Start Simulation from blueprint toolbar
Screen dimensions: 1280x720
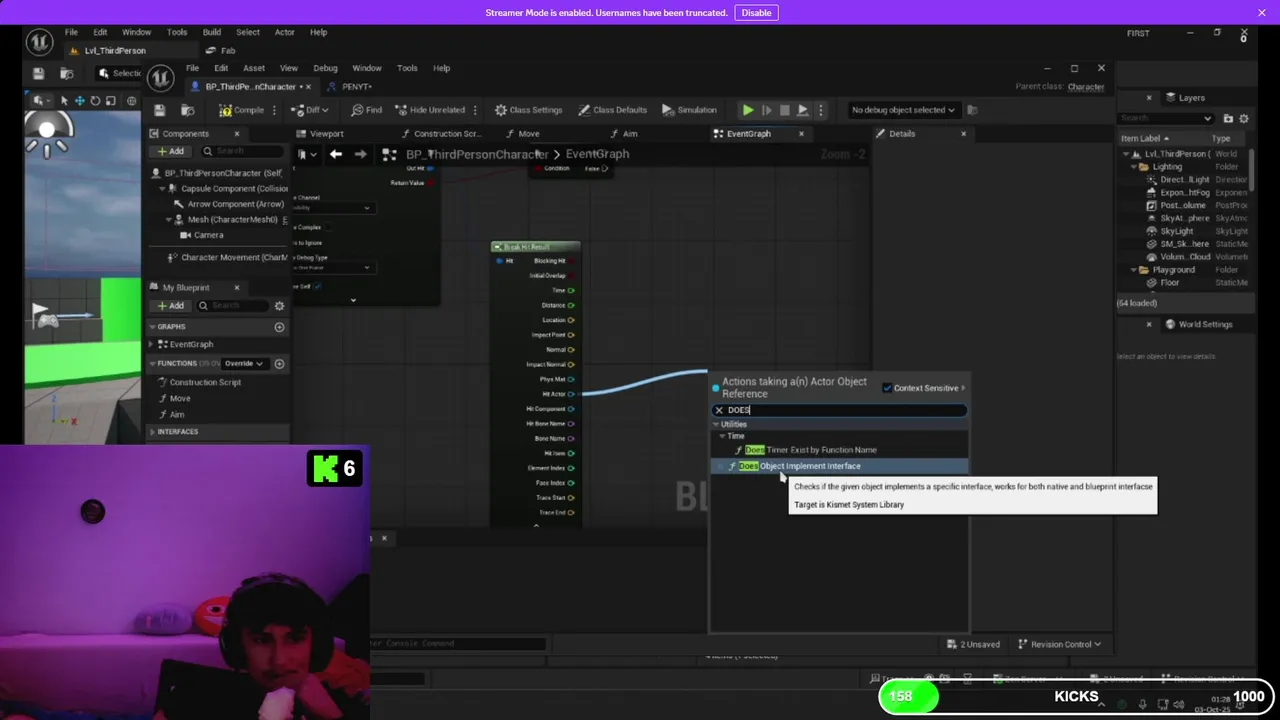689,110
